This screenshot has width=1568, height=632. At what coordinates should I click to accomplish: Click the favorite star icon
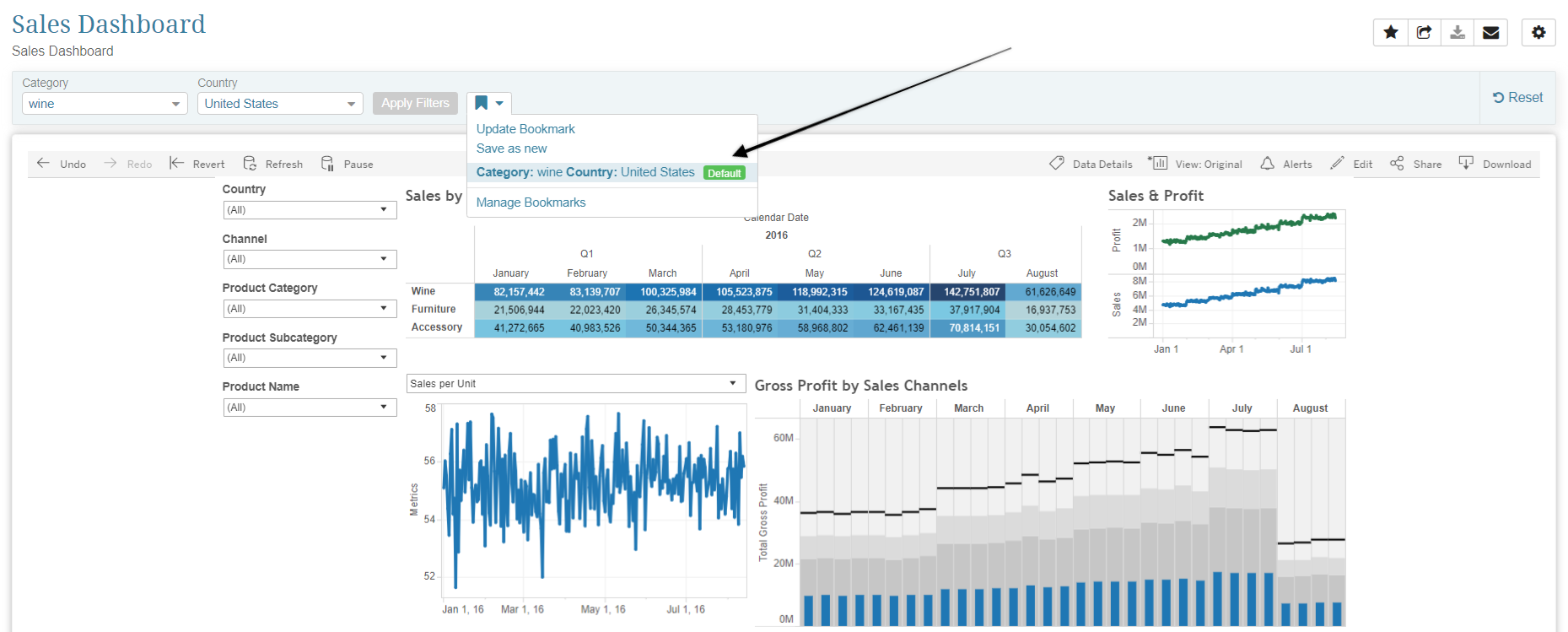tap(1391, 32)
